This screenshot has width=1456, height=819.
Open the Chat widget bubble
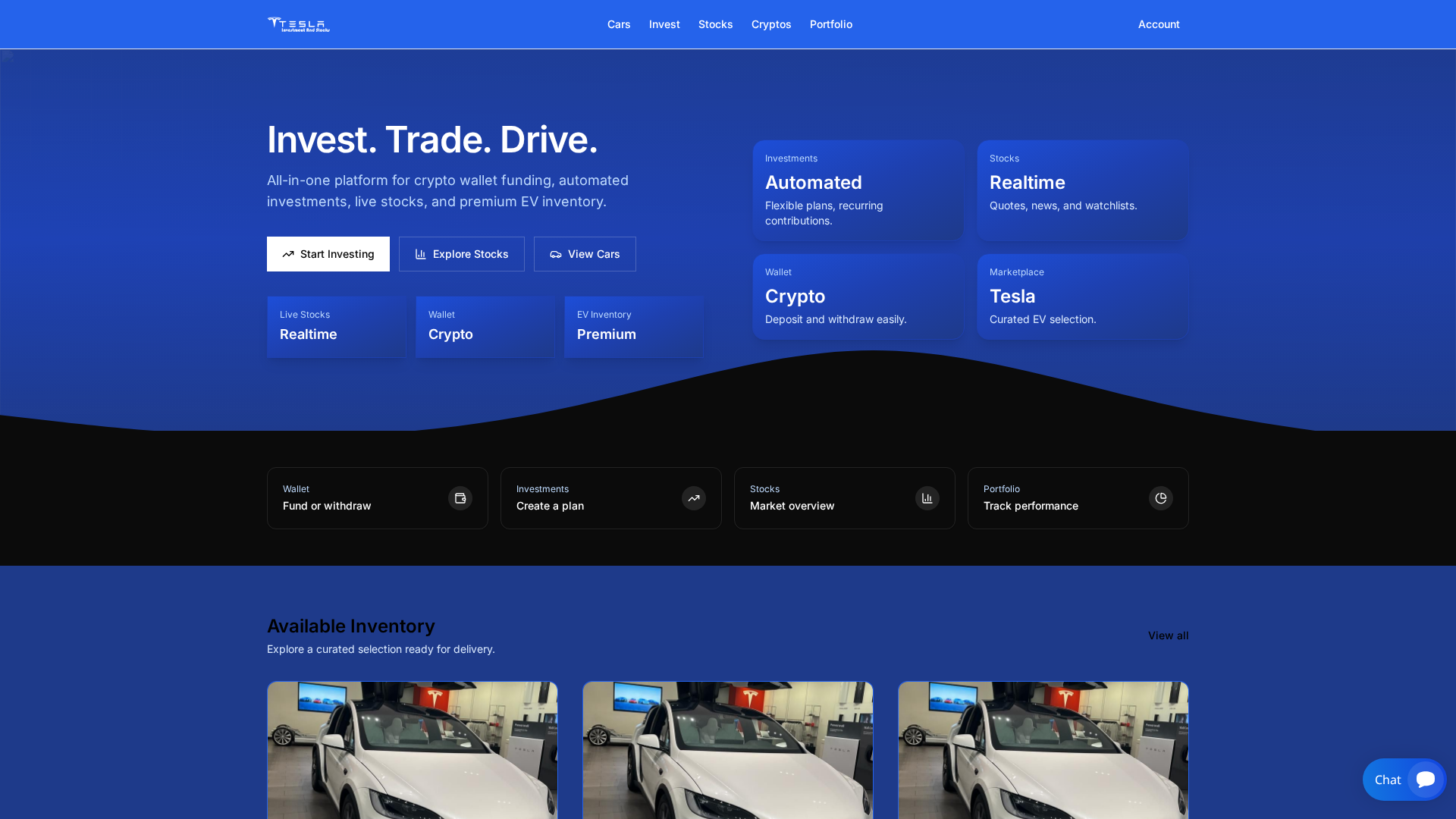(1404, 779)
